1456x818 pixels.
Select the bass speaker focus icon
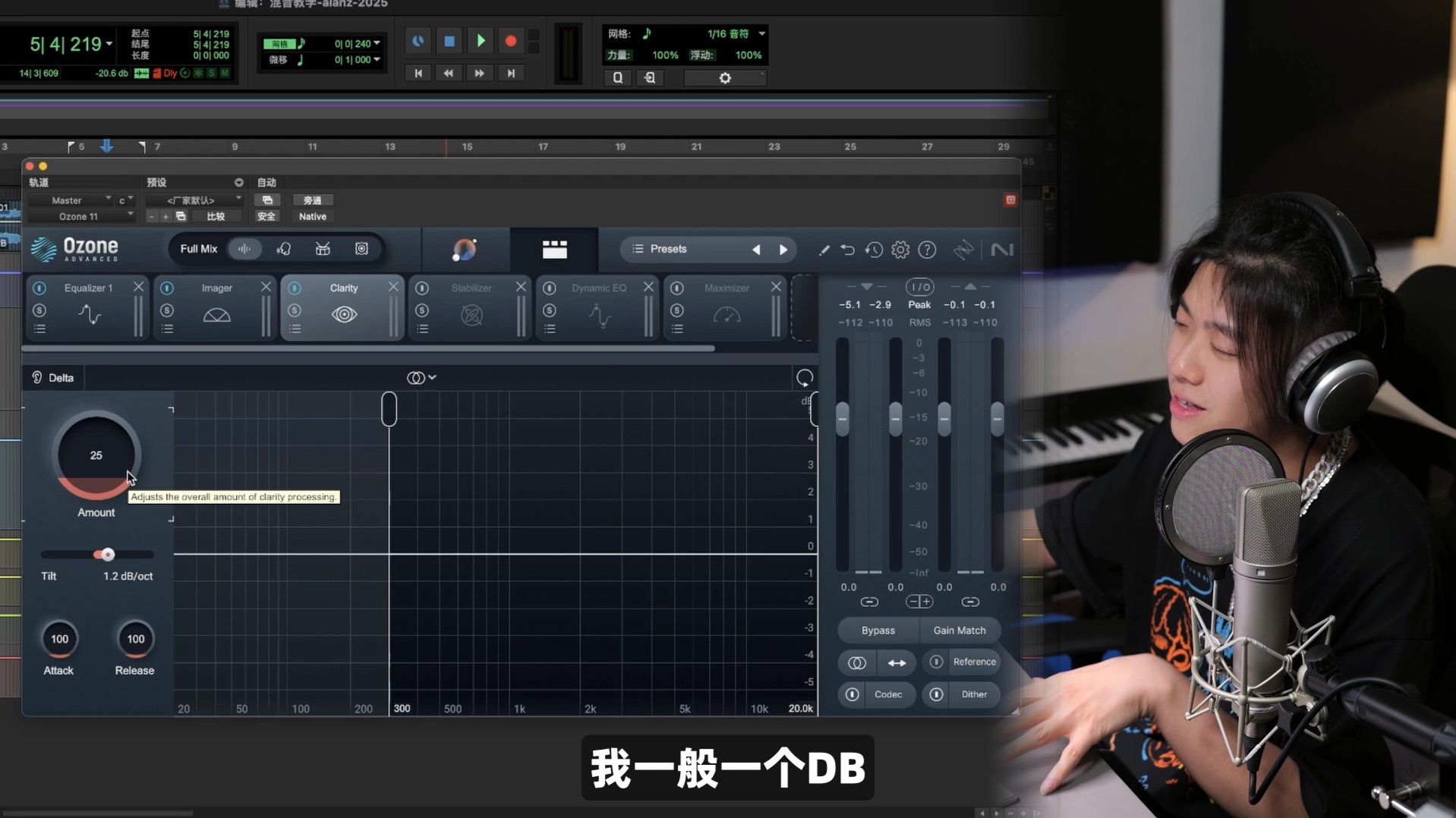362,249
